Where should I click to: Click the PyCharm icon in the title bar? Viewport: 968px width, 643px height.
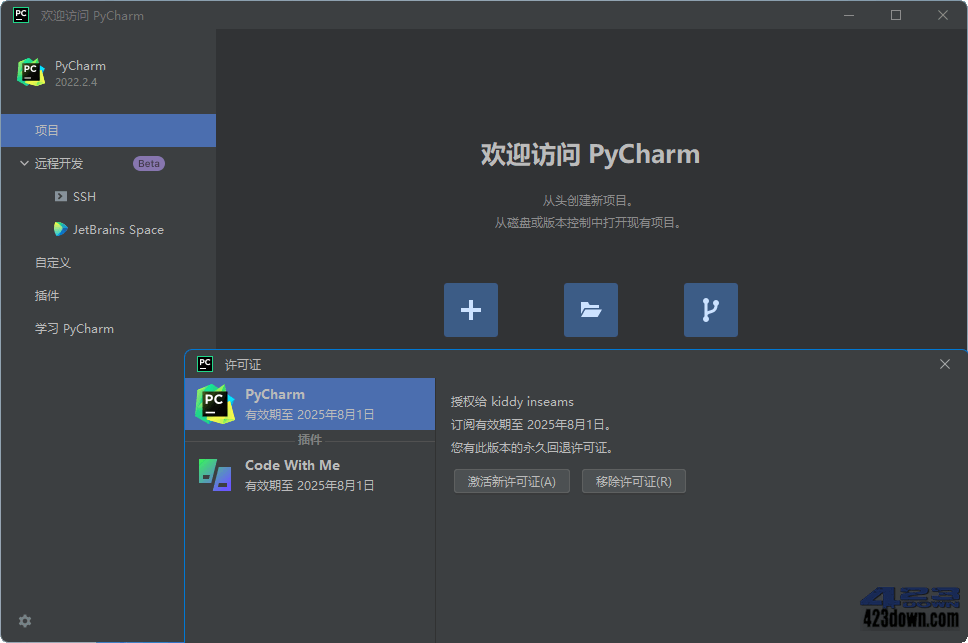pos(20,15)
